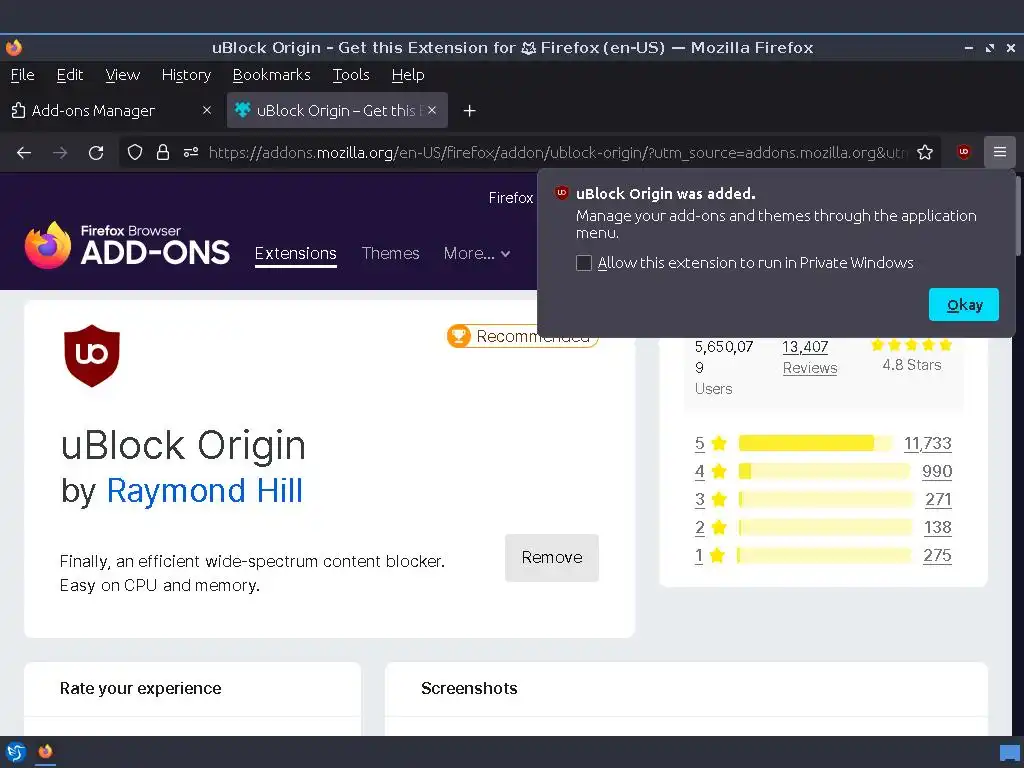Click the Remove extension button
The image size is (1024, 768).
552,558
